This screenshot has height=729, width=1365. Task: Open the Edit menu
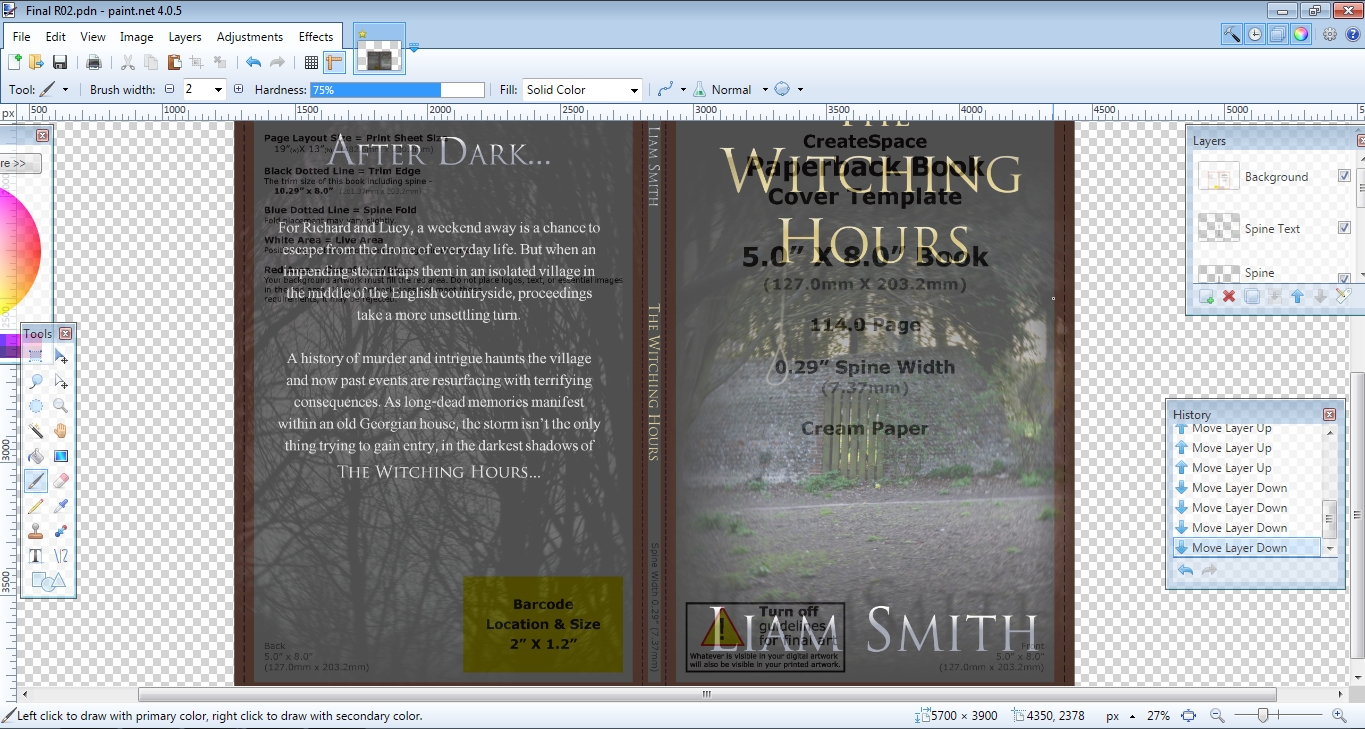55,36
